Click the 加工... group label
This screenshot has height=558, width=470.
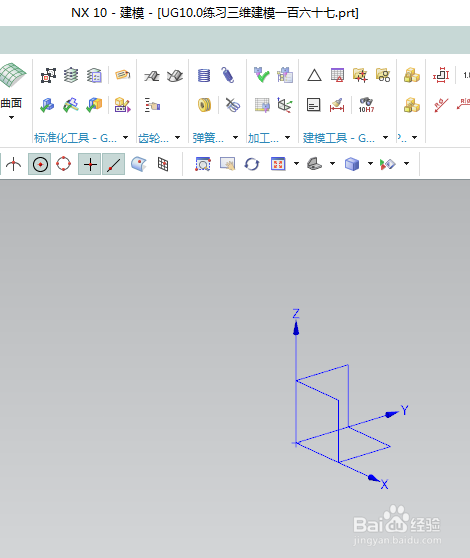click(x=263, y=138)
